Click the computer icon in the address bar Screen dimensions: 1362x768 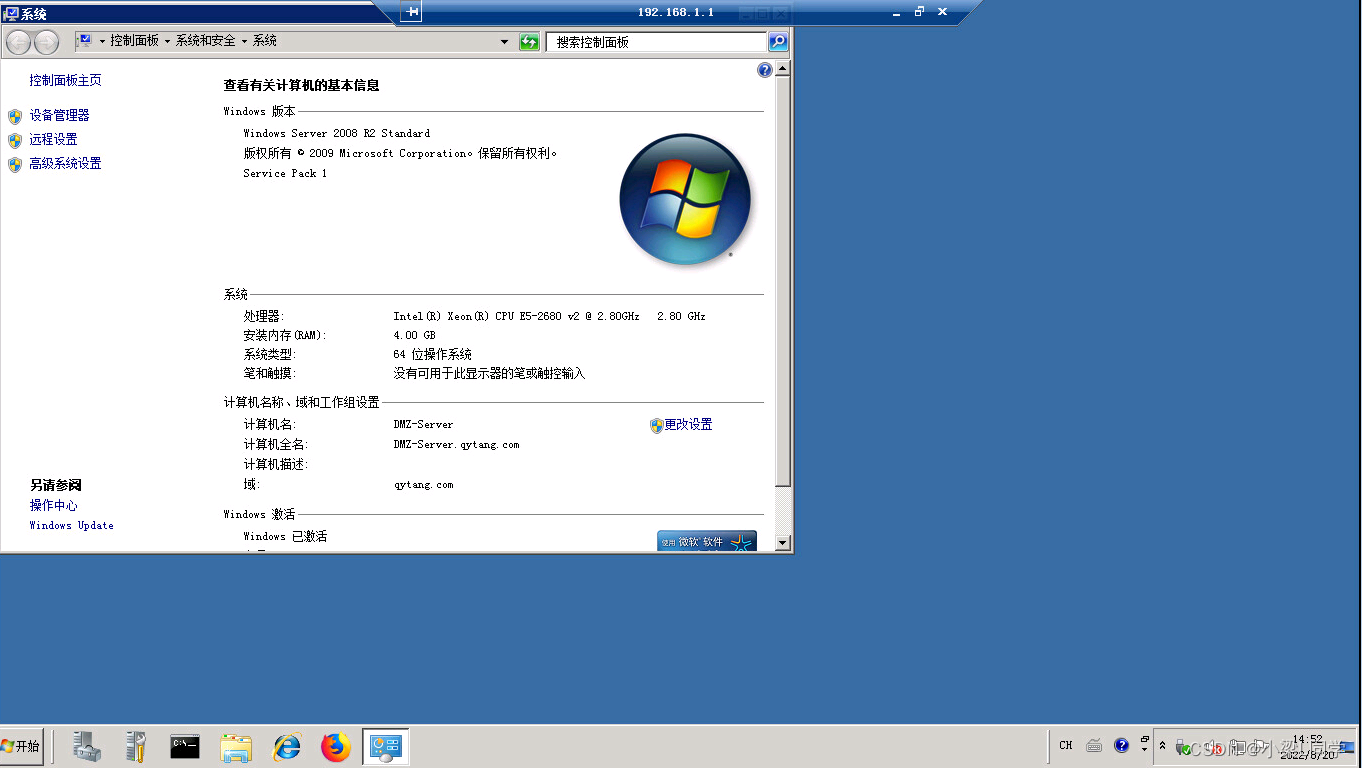pos(85,41)
